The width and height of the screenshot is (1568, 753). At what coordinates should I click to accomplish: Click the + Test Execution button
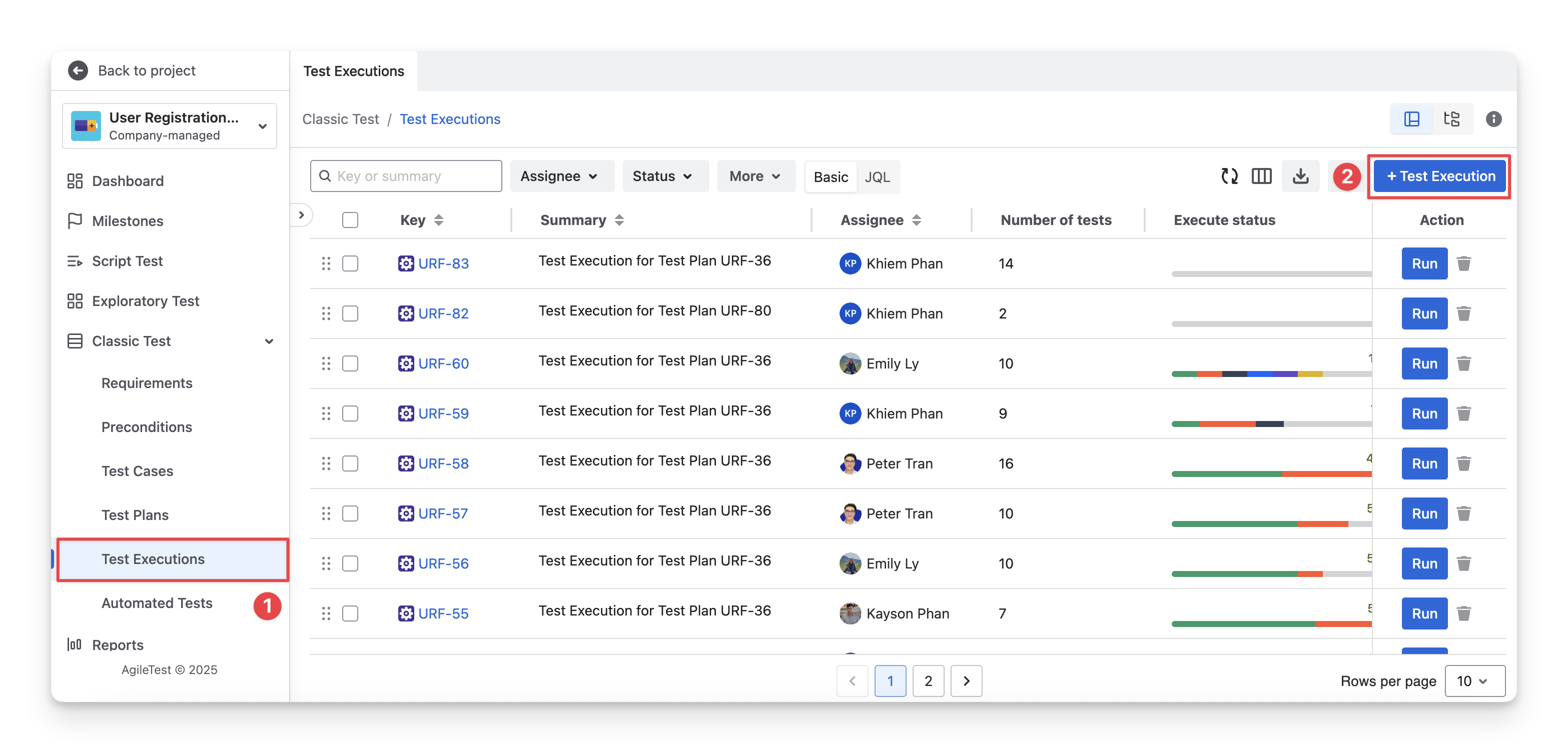(1439, 176)
